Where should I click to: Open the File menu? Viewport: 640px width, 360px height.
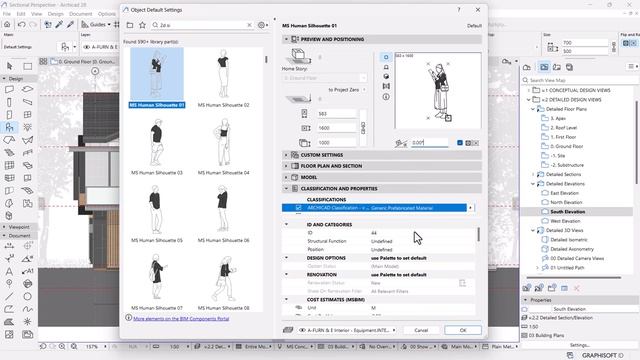pos(7,14)
